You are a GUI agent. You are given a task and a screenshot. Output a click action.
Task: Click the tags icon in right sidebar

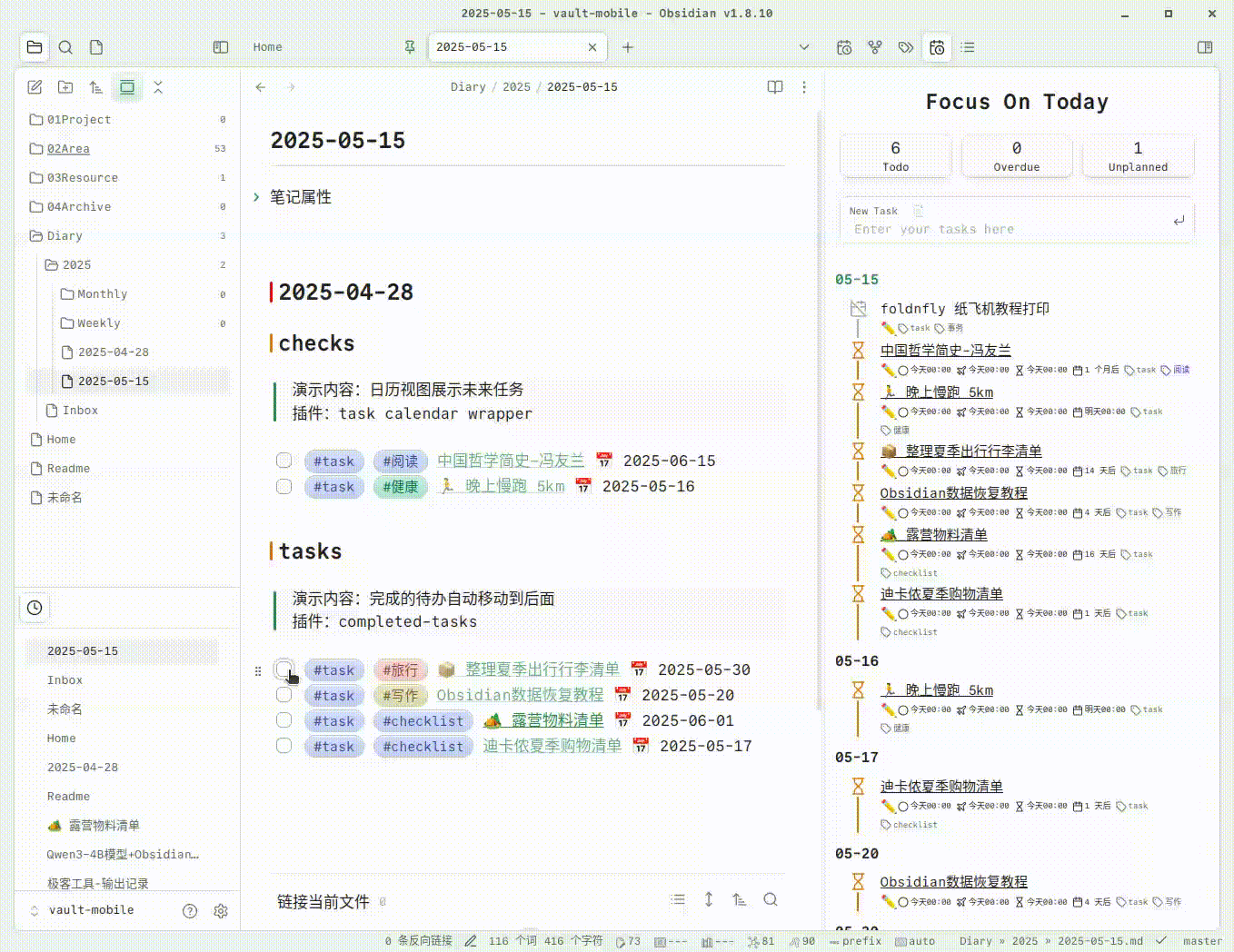click(906, 47)
